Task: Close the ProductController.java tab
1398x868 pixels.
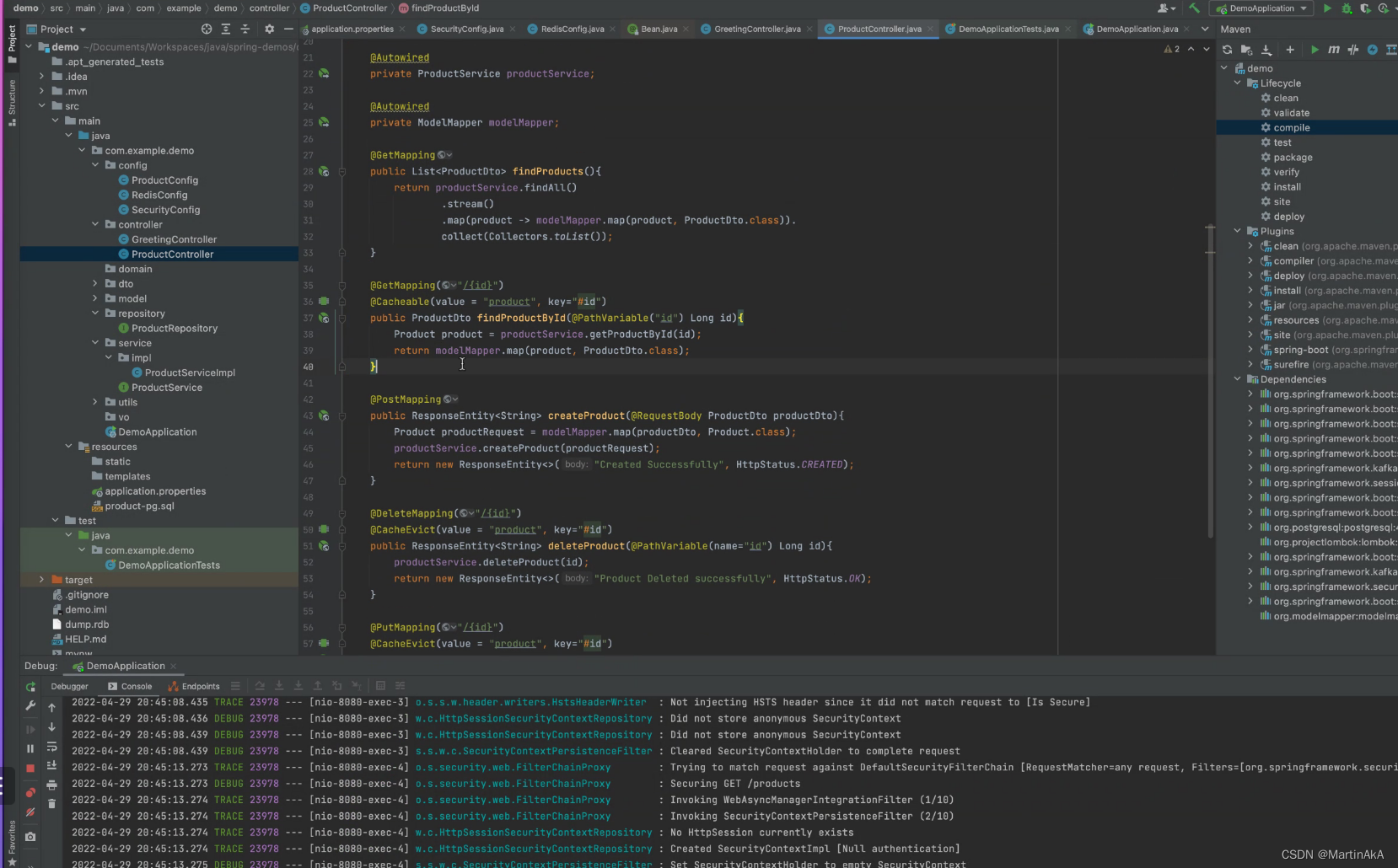Action: [930, 29]
